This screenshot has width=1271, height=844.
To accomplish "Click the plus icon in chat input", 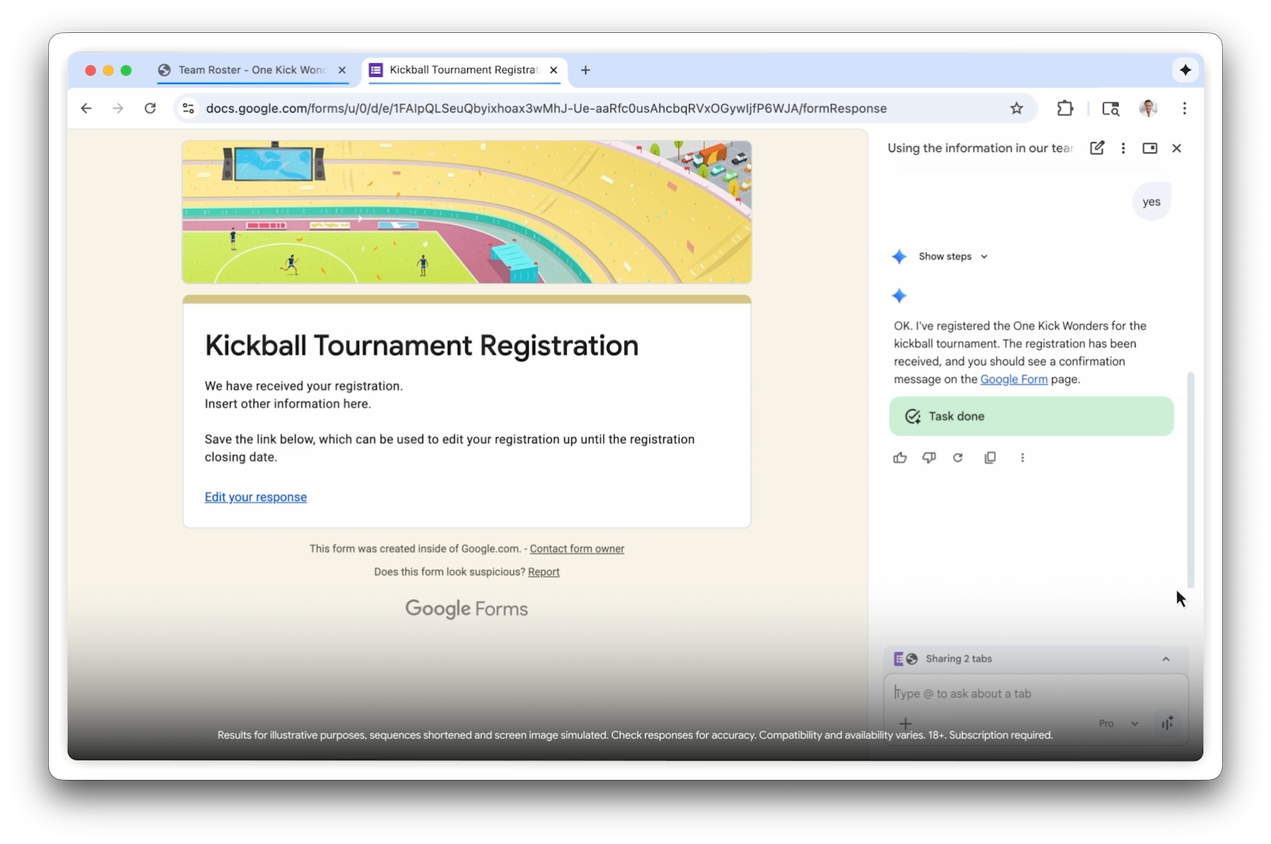I will click(905, 723).
